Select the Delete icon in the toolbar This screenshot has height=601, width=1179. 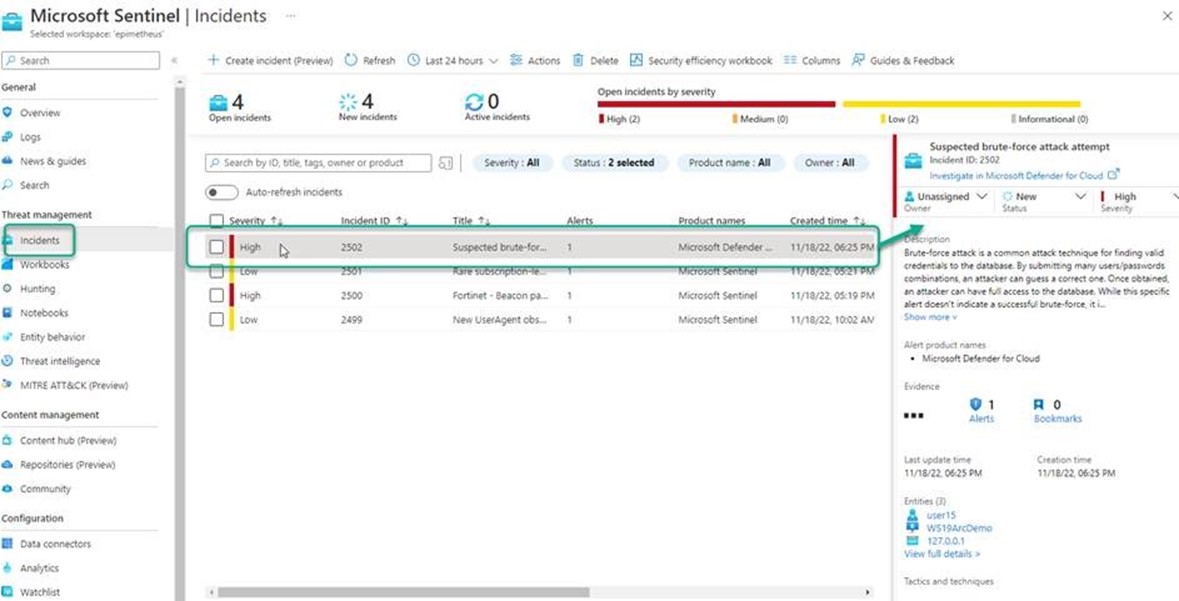[x=596, y=60]
